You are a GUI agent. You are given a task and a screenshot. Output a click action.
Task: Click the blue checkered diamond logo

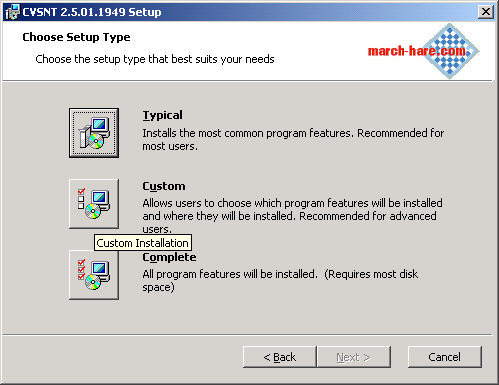point(450,51)
